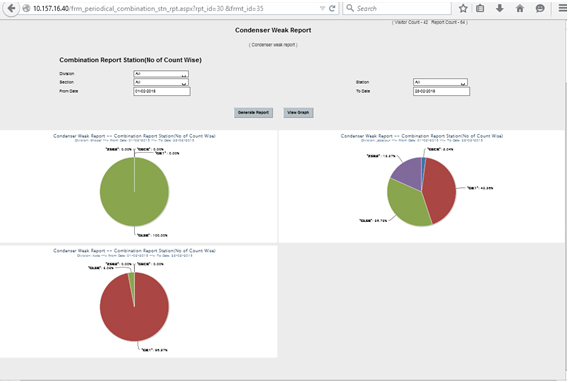Open the chat smiley icon

point(540,8)
